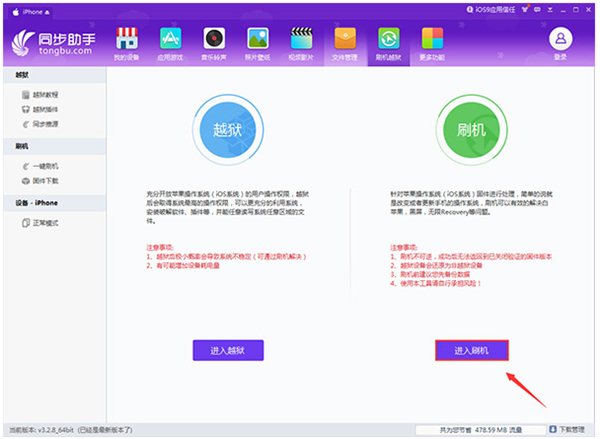Click the trophy icon in the title bar
Image resolution: width=600 pixels, height=439 pixels.
pyautogui.click(x=525, y=10)
